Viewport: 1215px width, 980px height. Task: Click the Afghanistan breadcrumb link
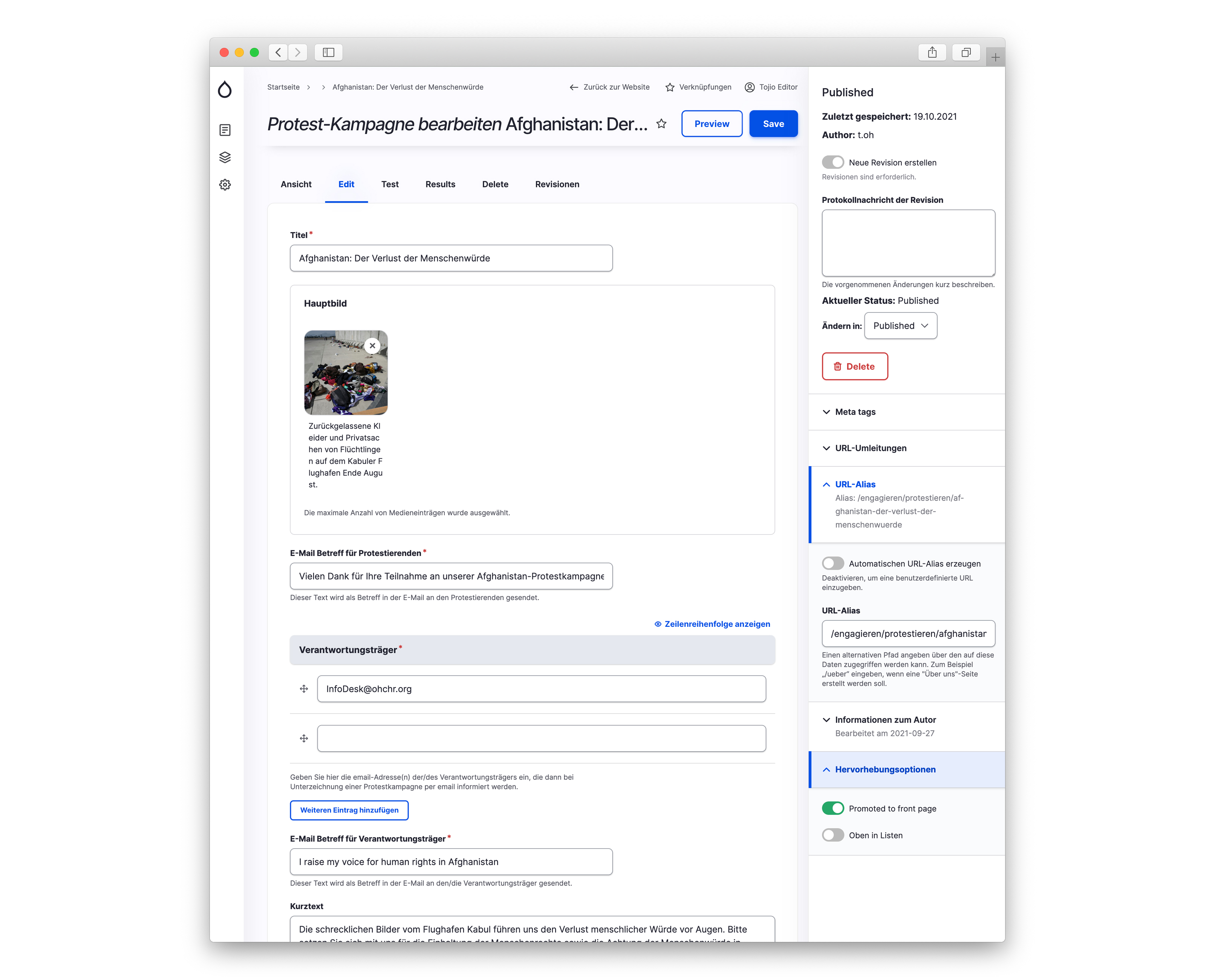pyautogui.click(x=407, y=87)
